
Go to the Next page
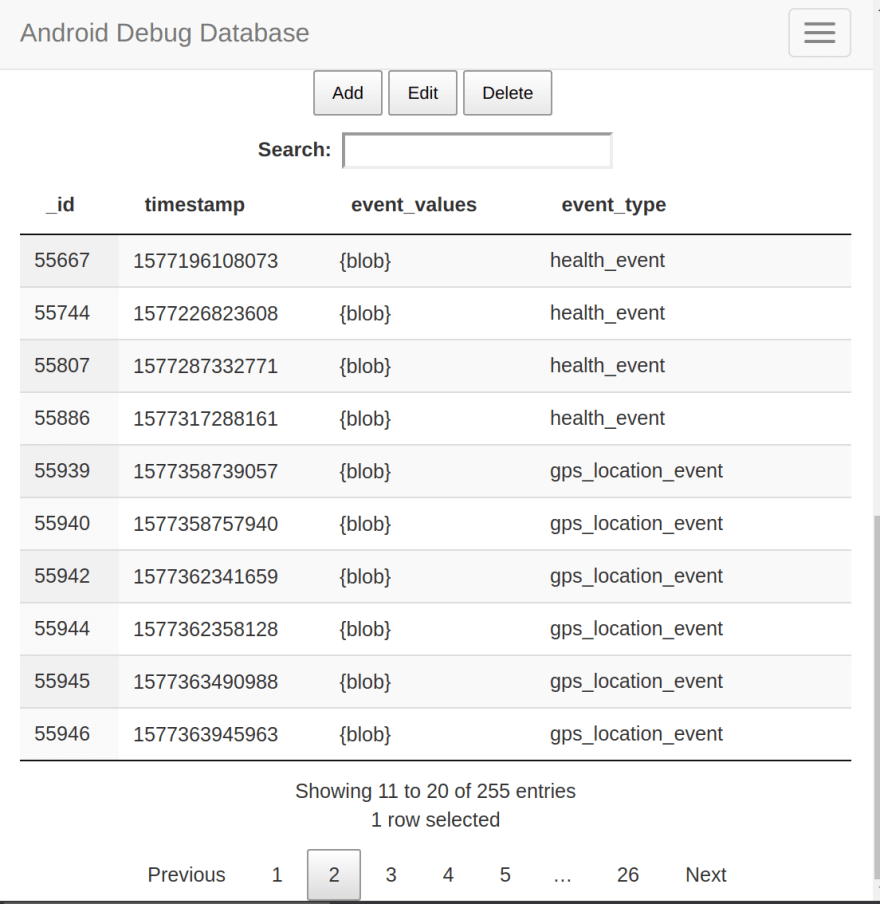point(706,875)
